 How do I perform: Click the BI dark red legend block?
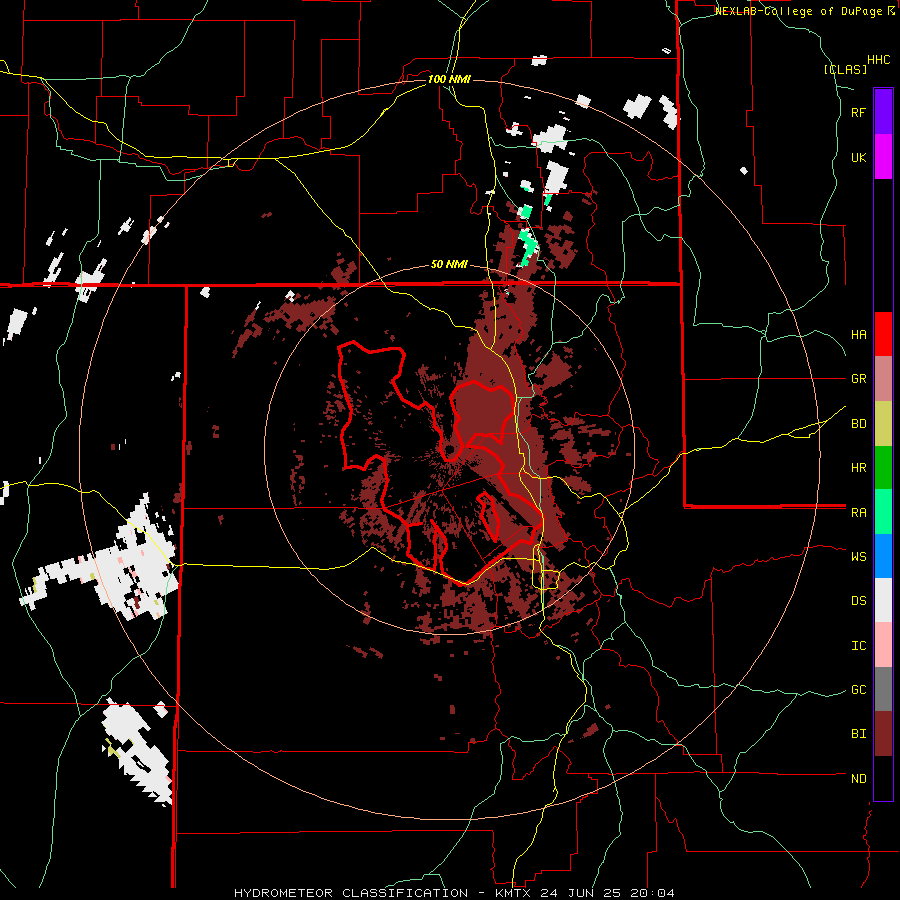pos(883,734)
